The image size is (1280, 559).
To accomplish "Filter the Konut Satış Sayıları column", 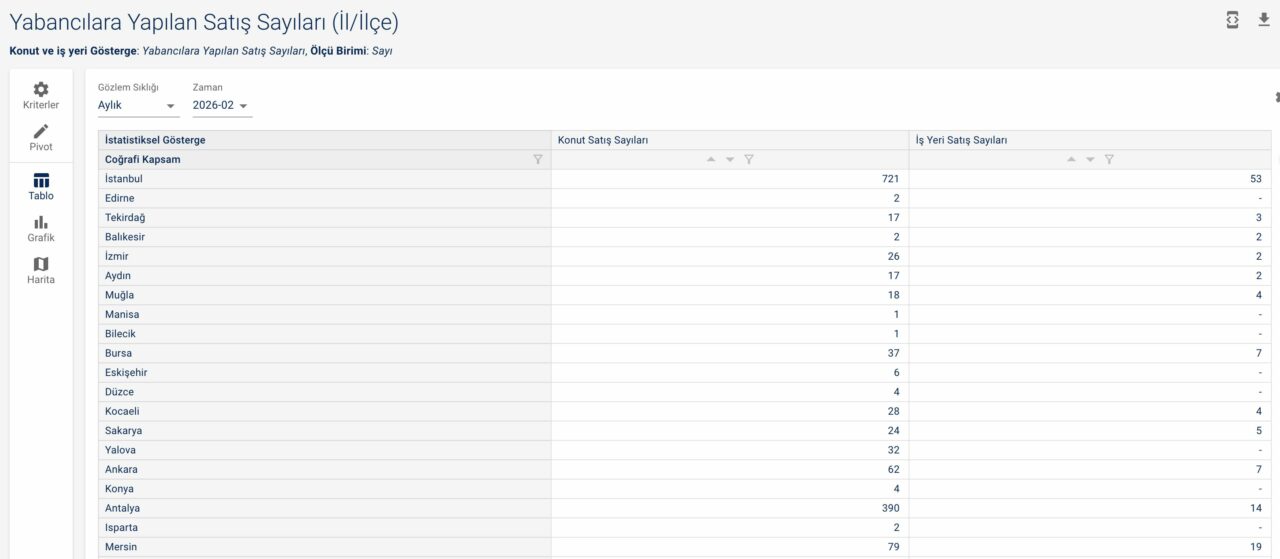I will click(x=749, y=159).
